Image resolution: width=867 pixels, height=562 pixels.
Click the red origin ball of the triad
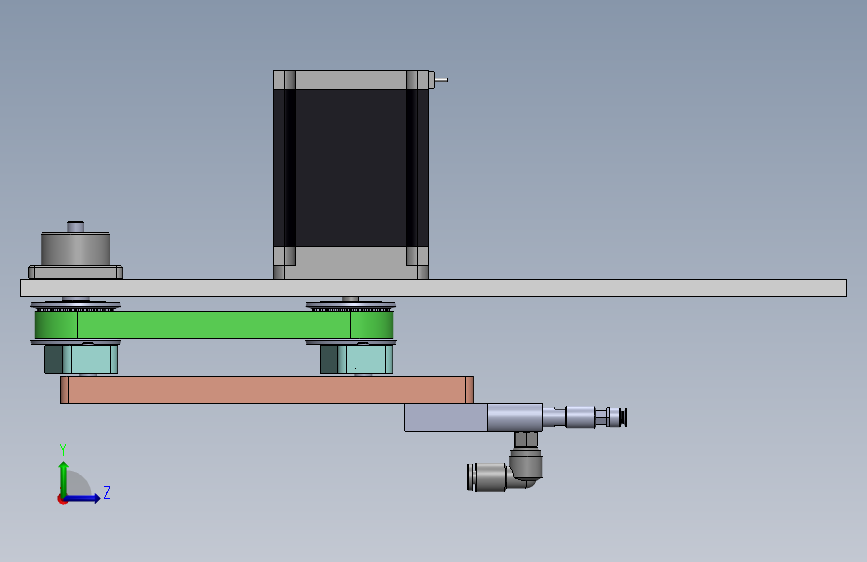pos(62,499)
